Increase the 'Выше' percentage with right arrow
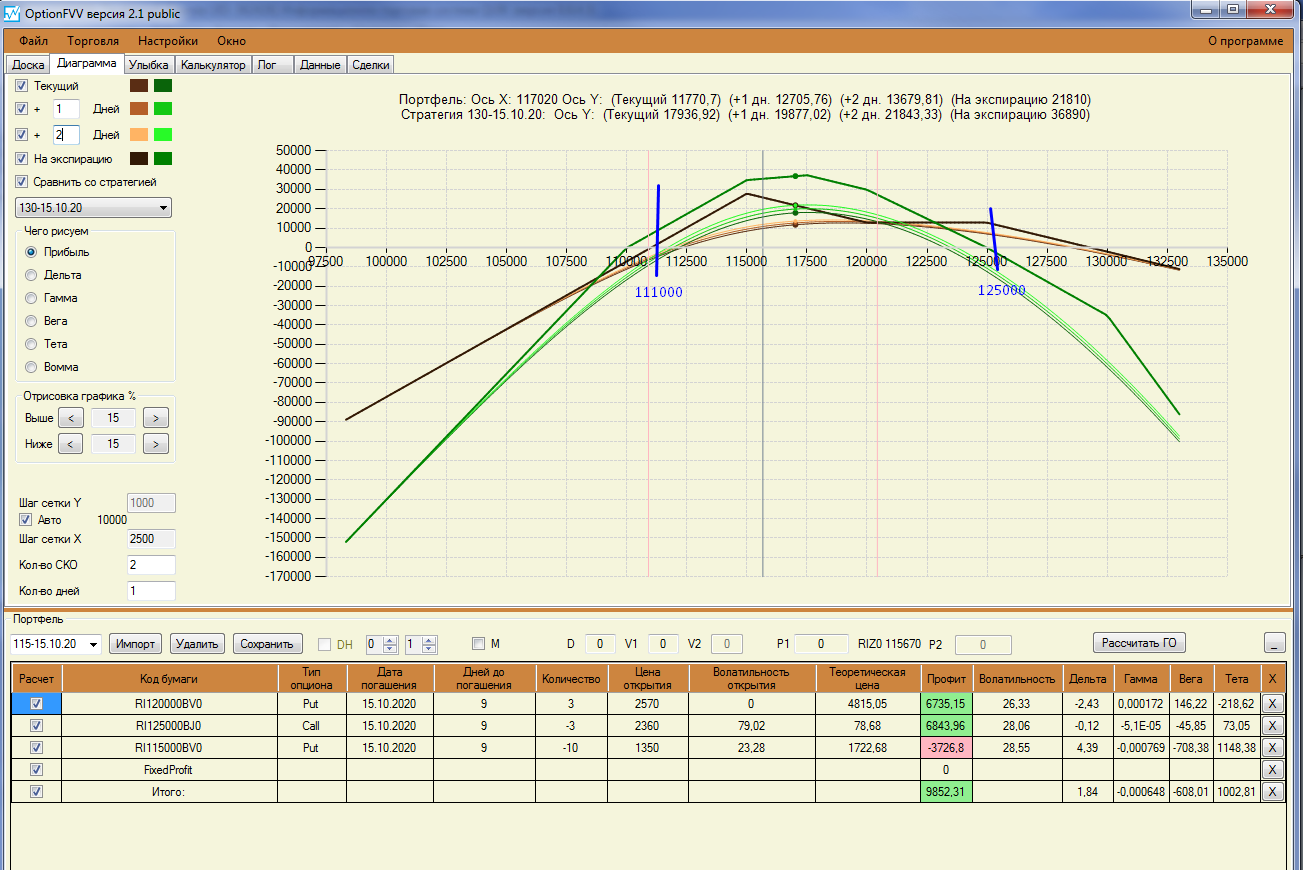Viewport: 1303px width, 870px height. point(155,418)
